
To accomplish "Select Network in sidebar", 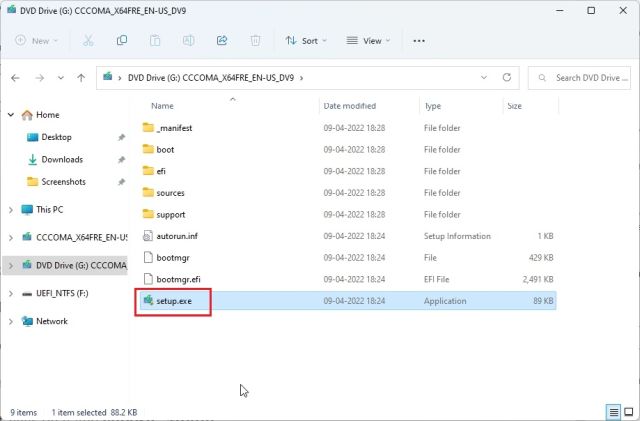I will click(x=52, y=321).
